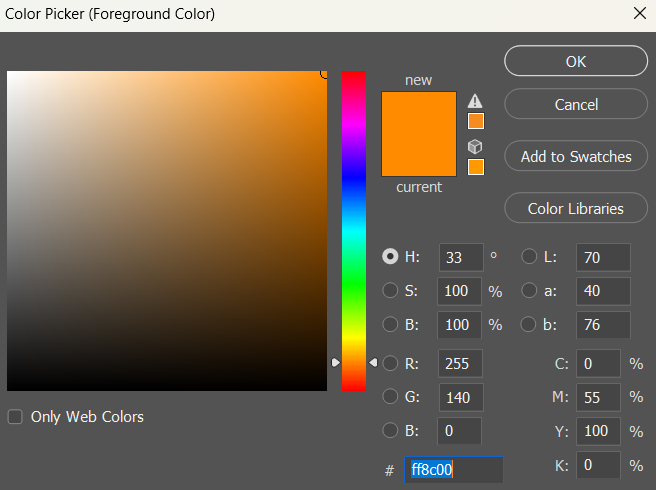Click the not web safe cube icon
The width and height of the screenshot is (656, 490).
tap(476, 146)
